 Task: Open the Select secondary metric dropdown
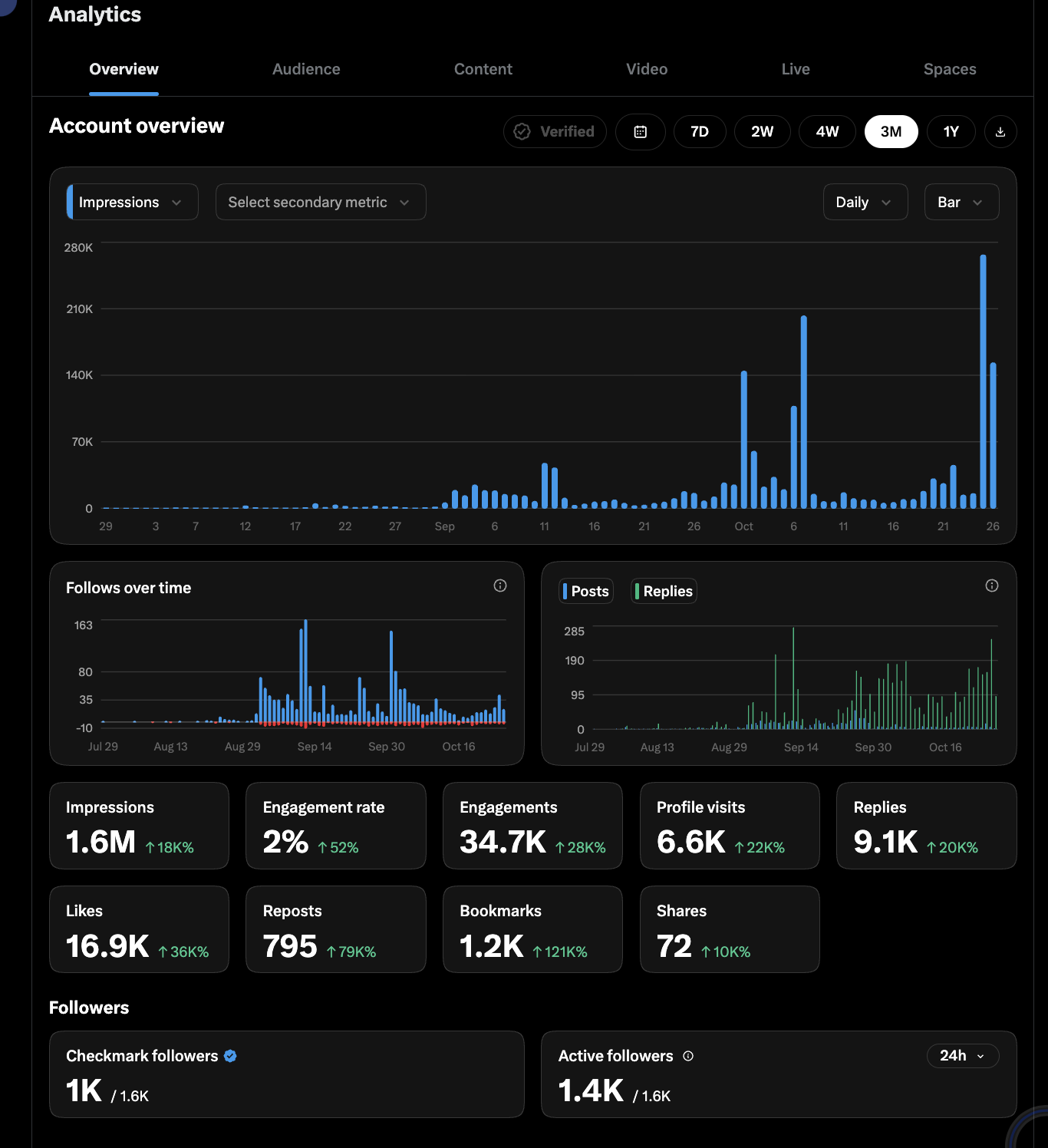[x=321, y=202]
